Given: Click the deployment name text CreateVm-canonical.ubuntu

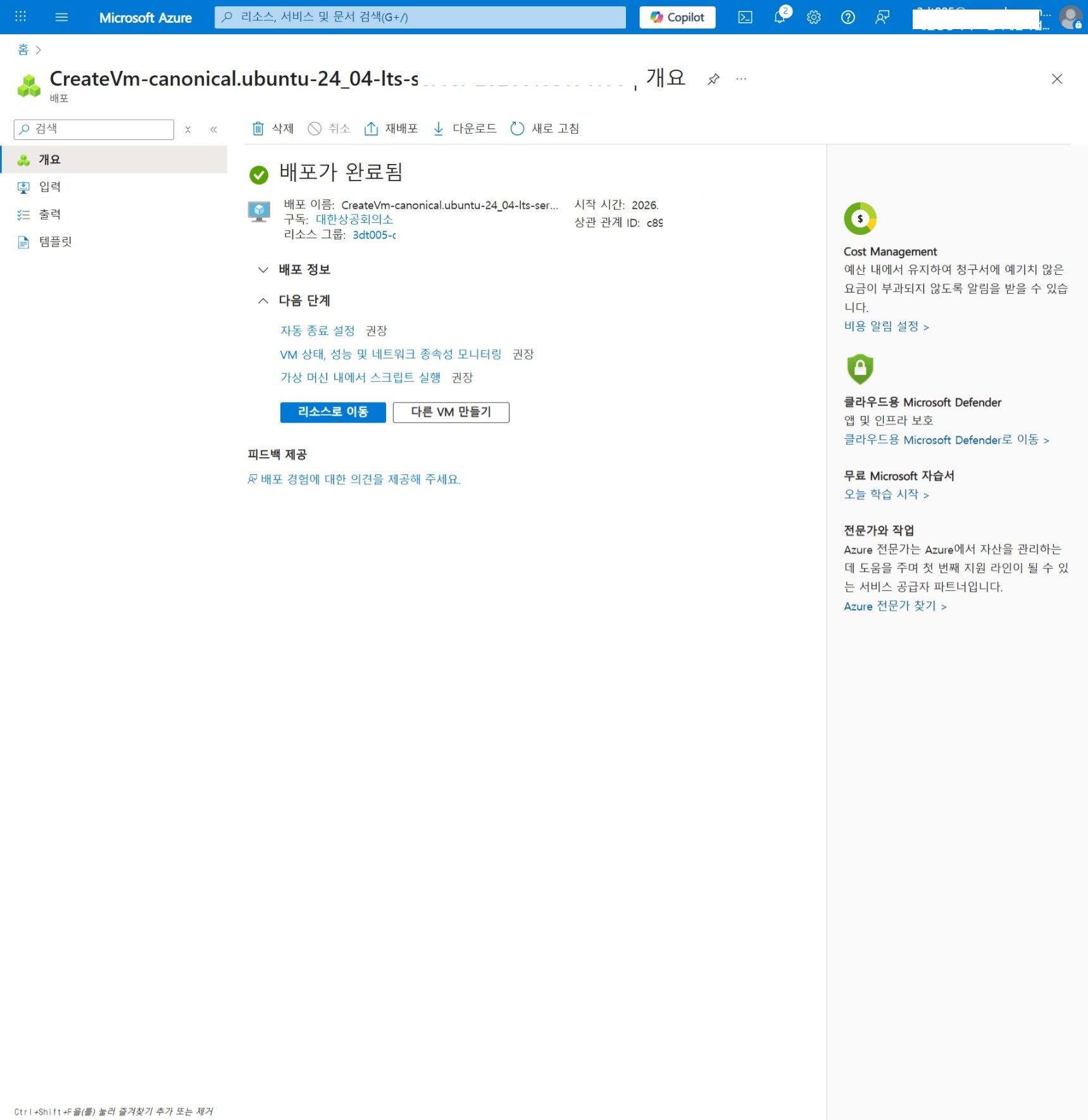Looking at the screenshot, I should click(449, 205).
